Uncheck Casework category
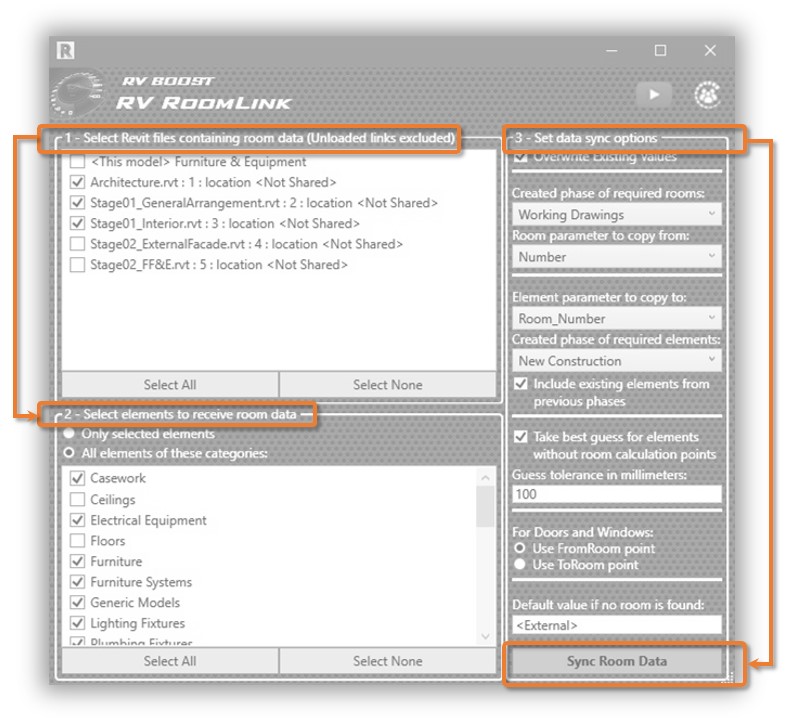 tap(77, 478)
